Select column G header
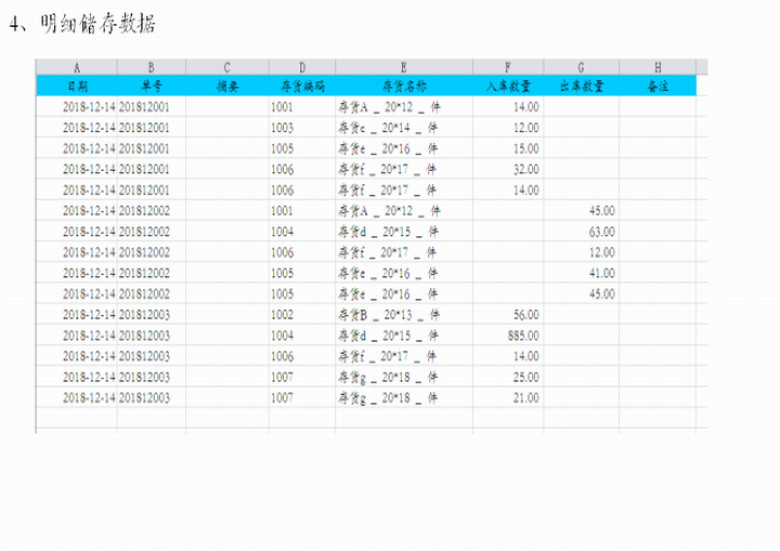 [x=581, y=67]
